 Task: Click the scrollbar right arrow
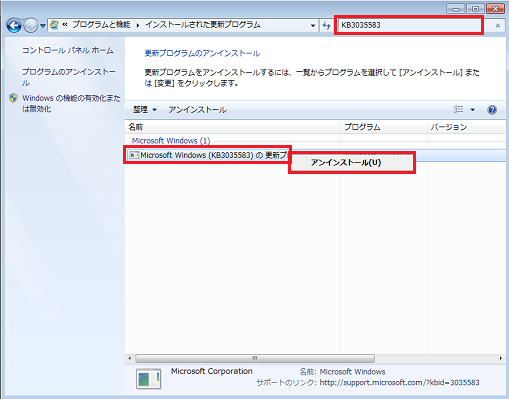pyautogui.click(x=501, y=358)
